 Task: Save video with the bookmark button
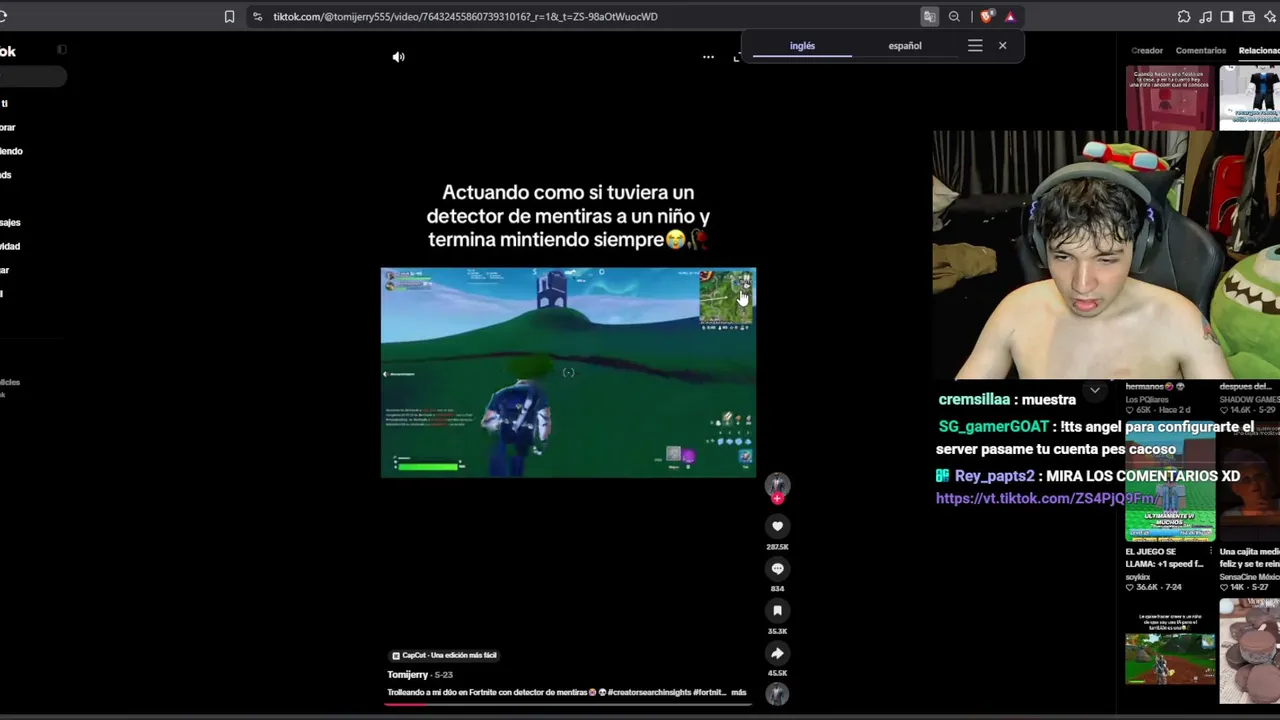coord(777,610)
